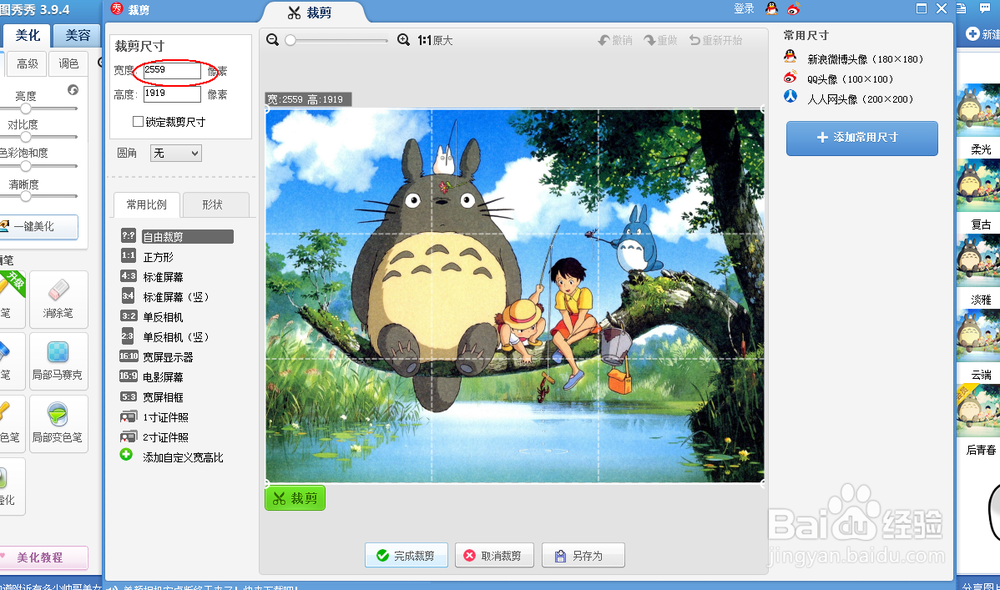Select the 局部变色笔 recolor tool
Viewport: 1000px width, 590px height.
[x=58, y=424]
